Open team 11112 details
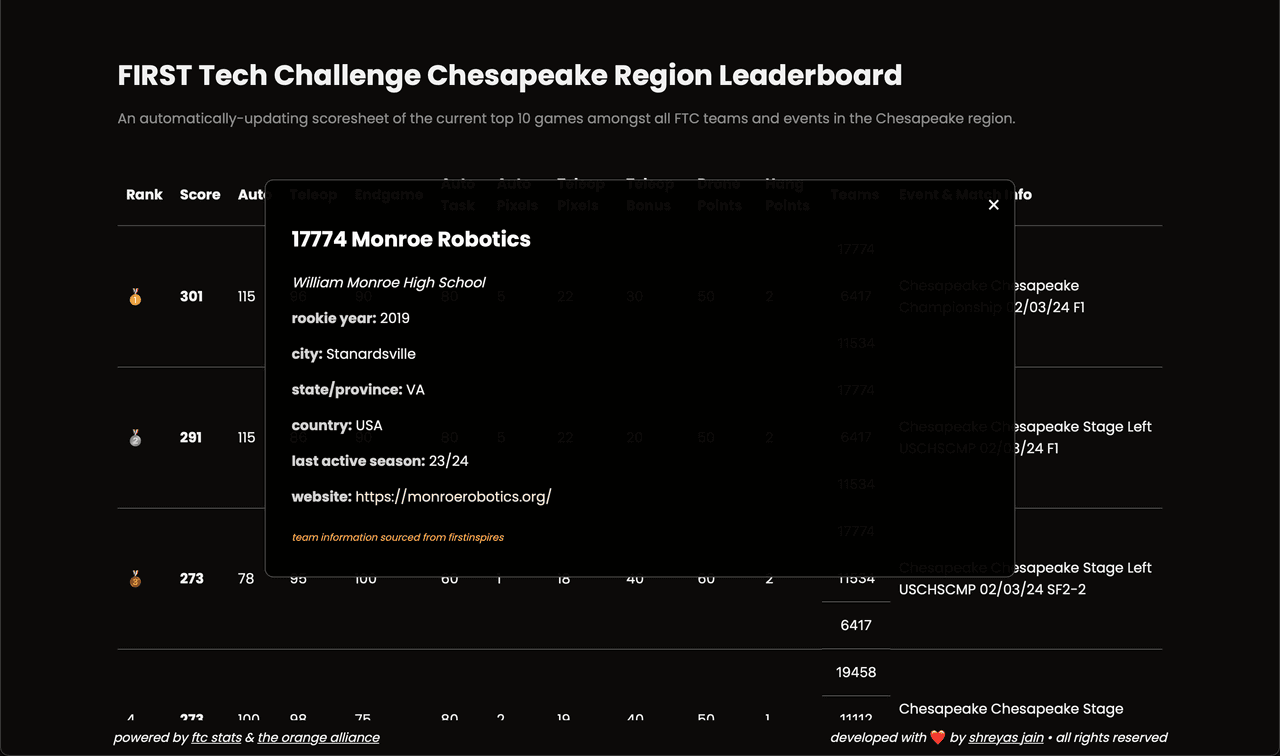Viewport: 1280px width, 756px height. (x=856, y=718)
